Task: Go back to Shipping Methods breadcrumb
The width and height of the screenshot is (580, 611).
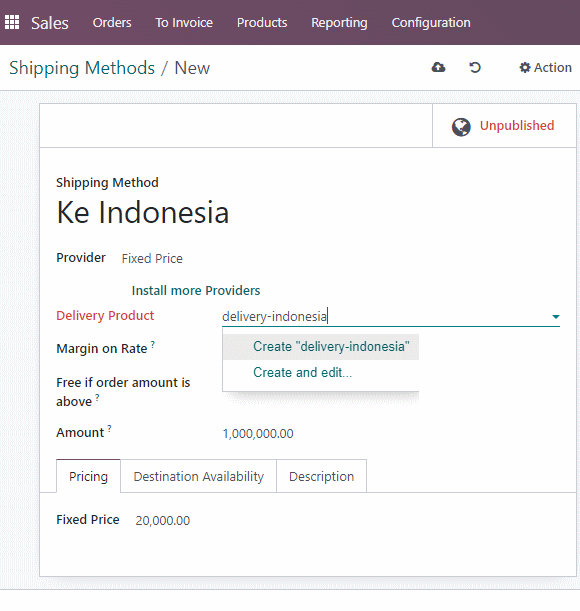Action: pos(82,68)
